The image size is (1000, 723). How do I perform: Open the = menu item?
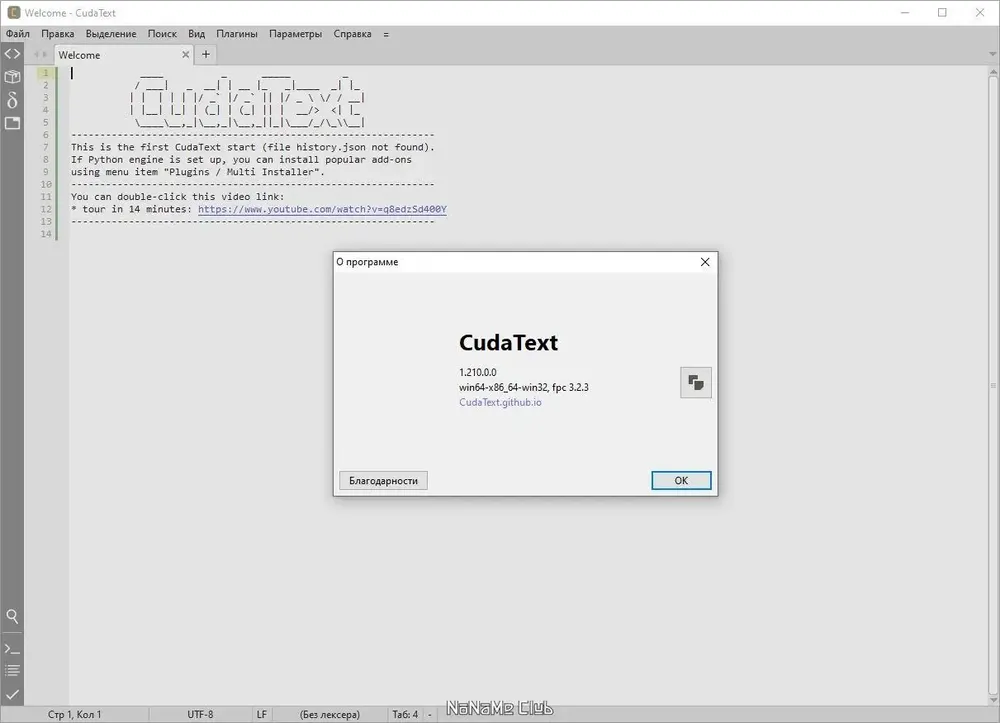(386, 34)
